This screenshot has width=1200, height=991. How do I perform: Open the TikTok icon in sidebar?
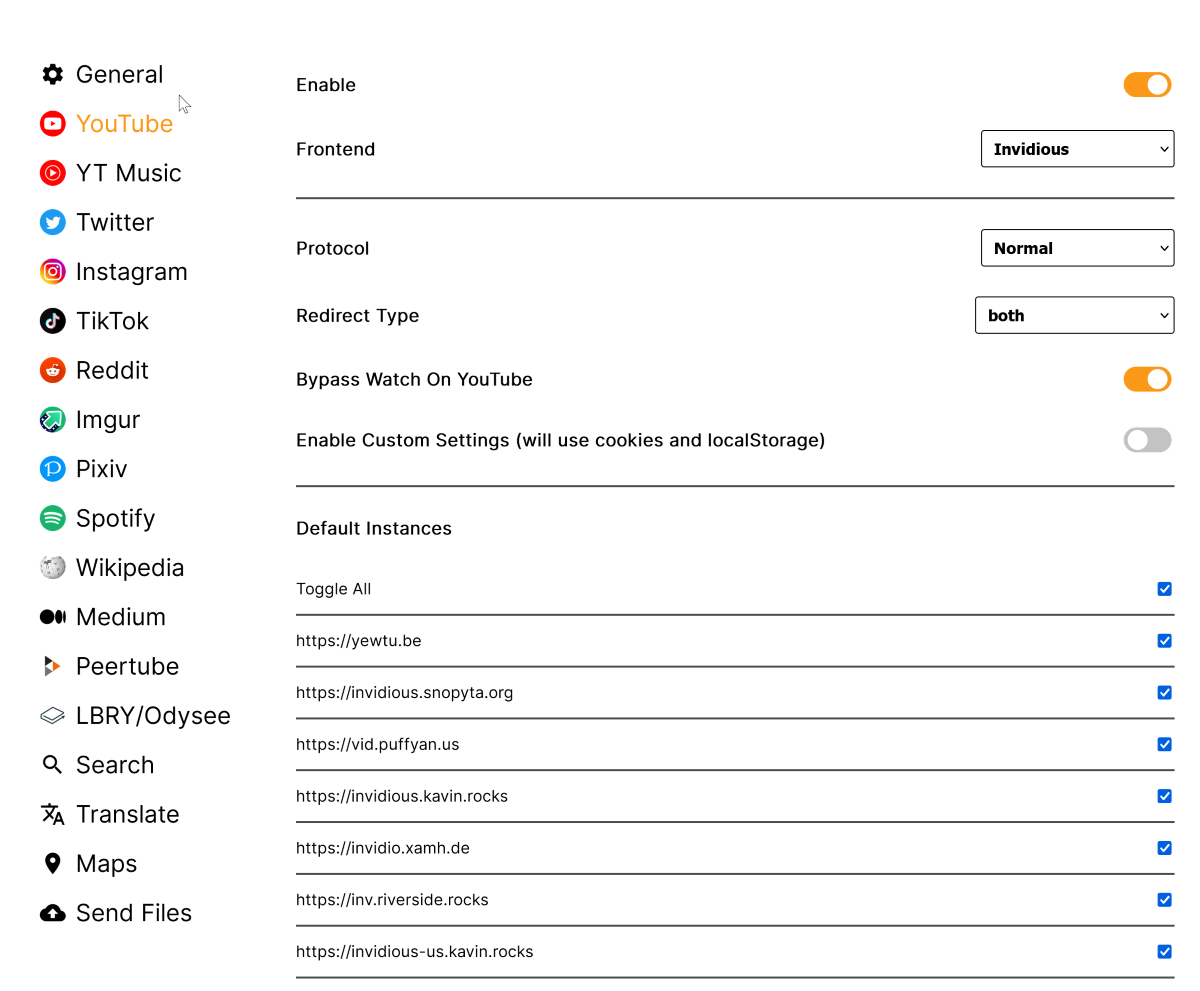pos(52,321)
